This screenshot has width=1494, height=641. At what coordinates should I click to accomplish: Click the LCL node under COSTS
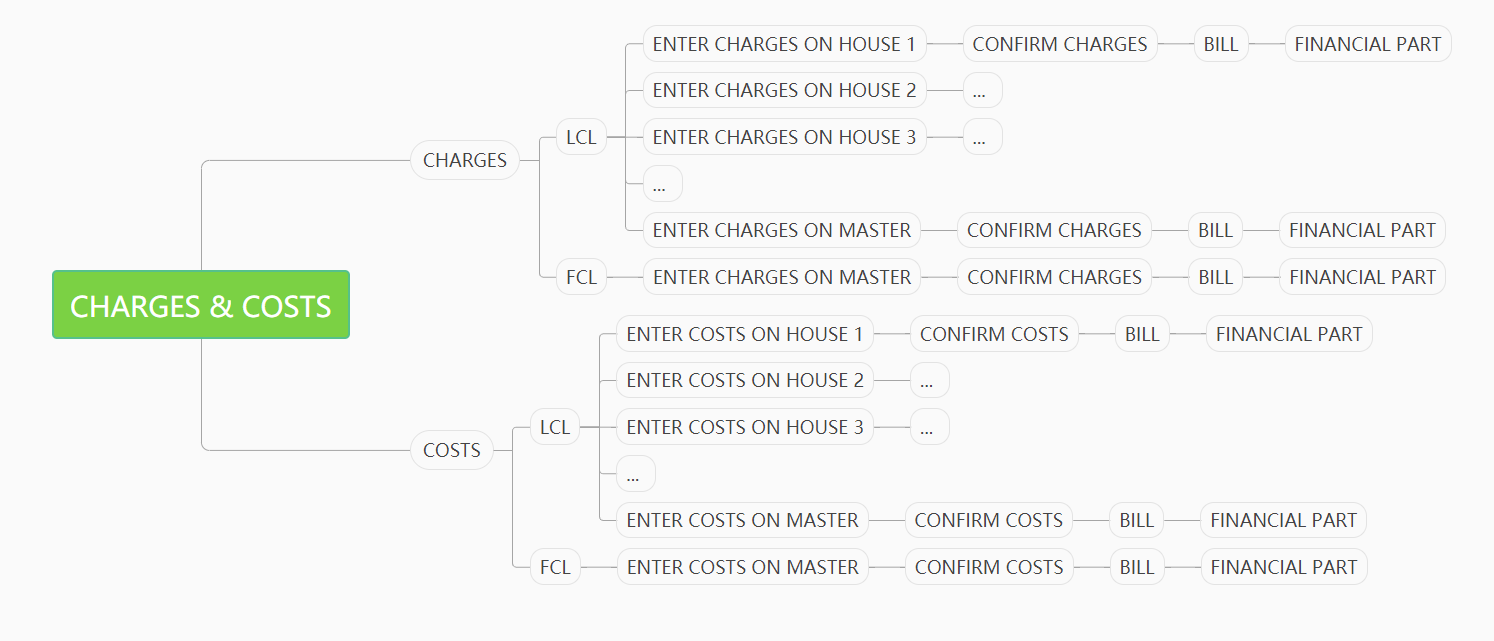pos(555,427)
